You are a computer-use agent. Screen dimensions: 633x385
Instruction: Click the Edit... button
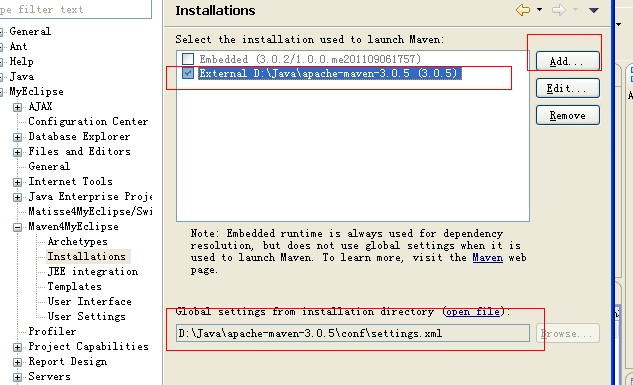tap(568, 88)
